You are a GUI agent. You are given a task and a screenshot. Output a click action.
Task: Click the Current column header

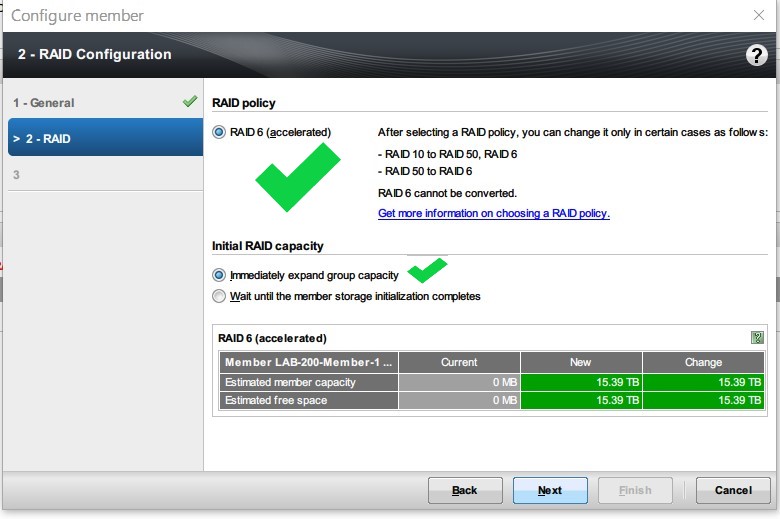(459, 362)
